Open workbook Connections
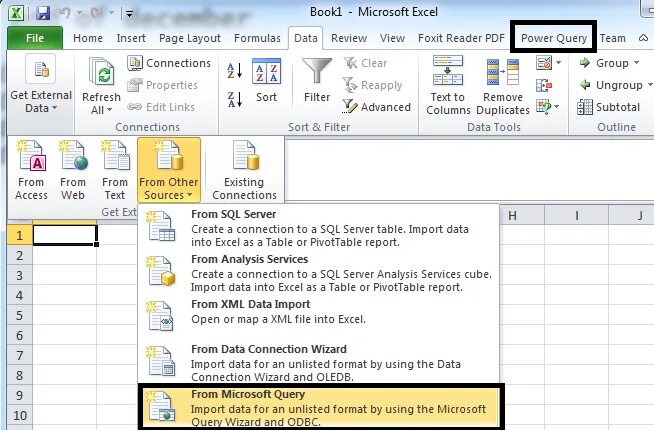This screenshot has height=430, width=654. coord(169,63)
